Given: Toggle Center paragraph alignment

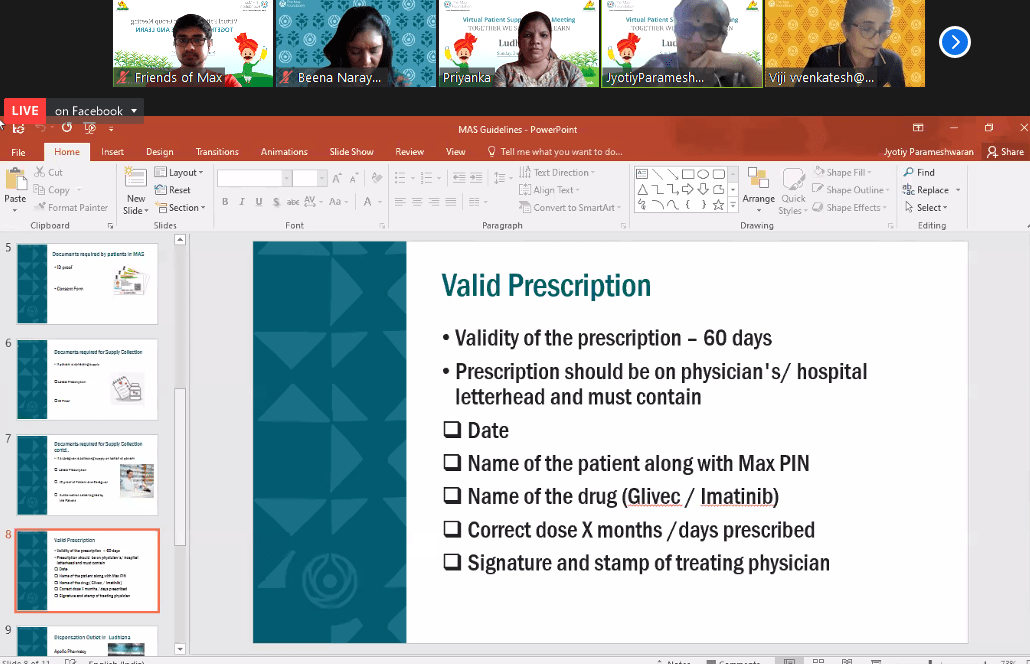Looking at the screenshot, I should coord(417,202).
